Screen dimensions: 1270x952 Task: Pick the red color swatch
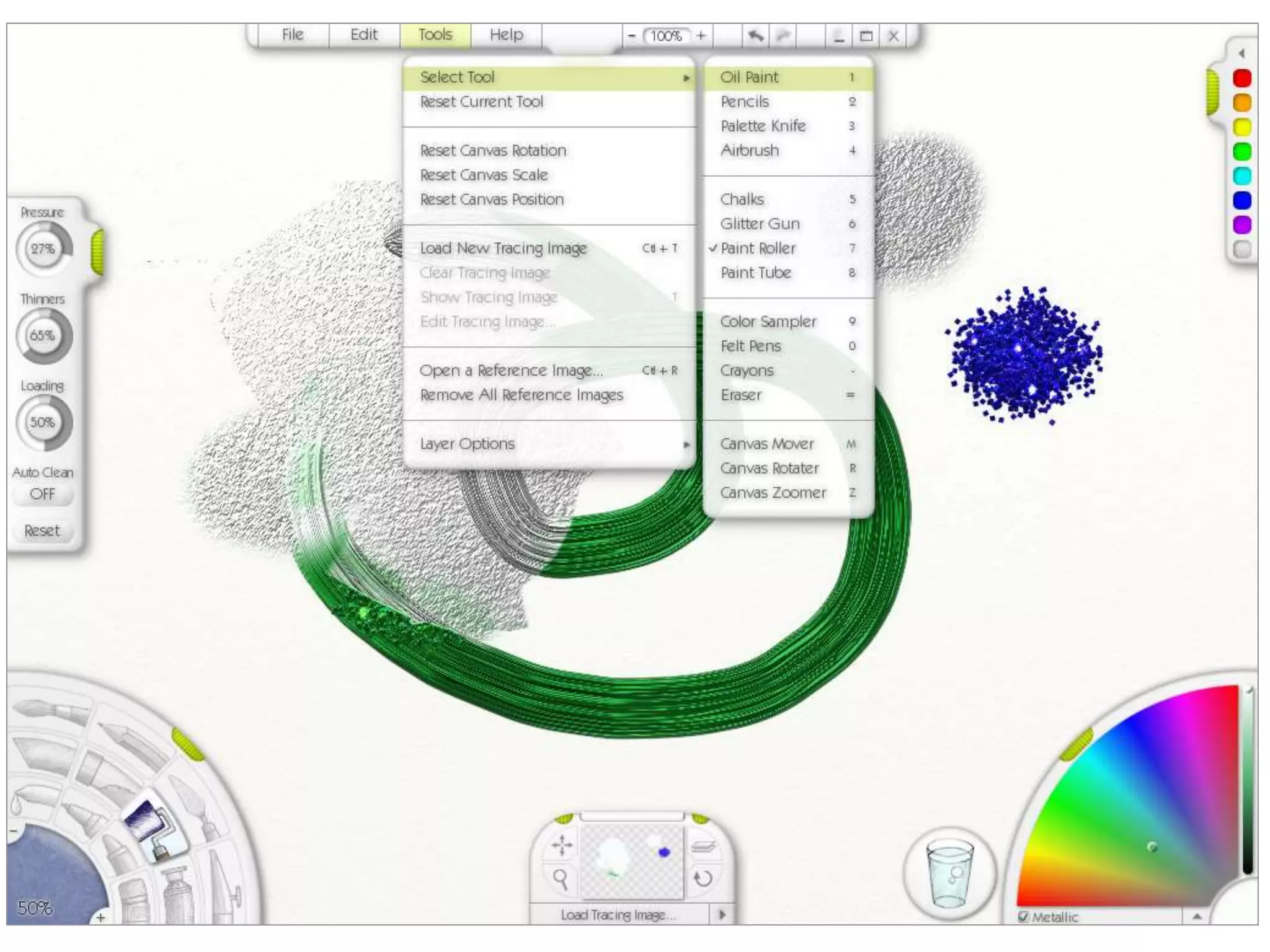[x=1241, y=78]
